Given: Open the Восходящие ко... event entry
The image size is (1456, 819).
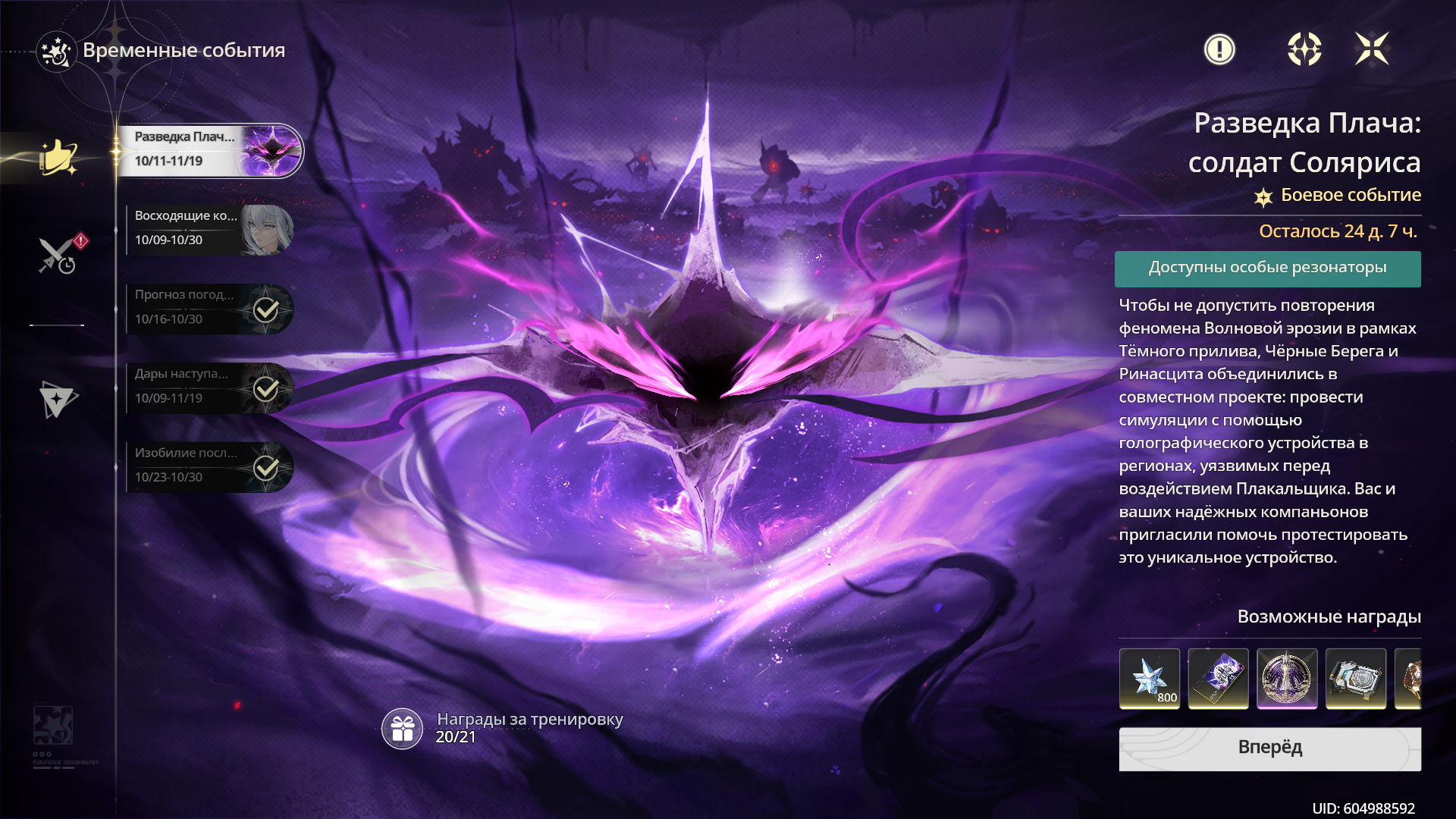Looking at the screenshot, I should point(209,229).
